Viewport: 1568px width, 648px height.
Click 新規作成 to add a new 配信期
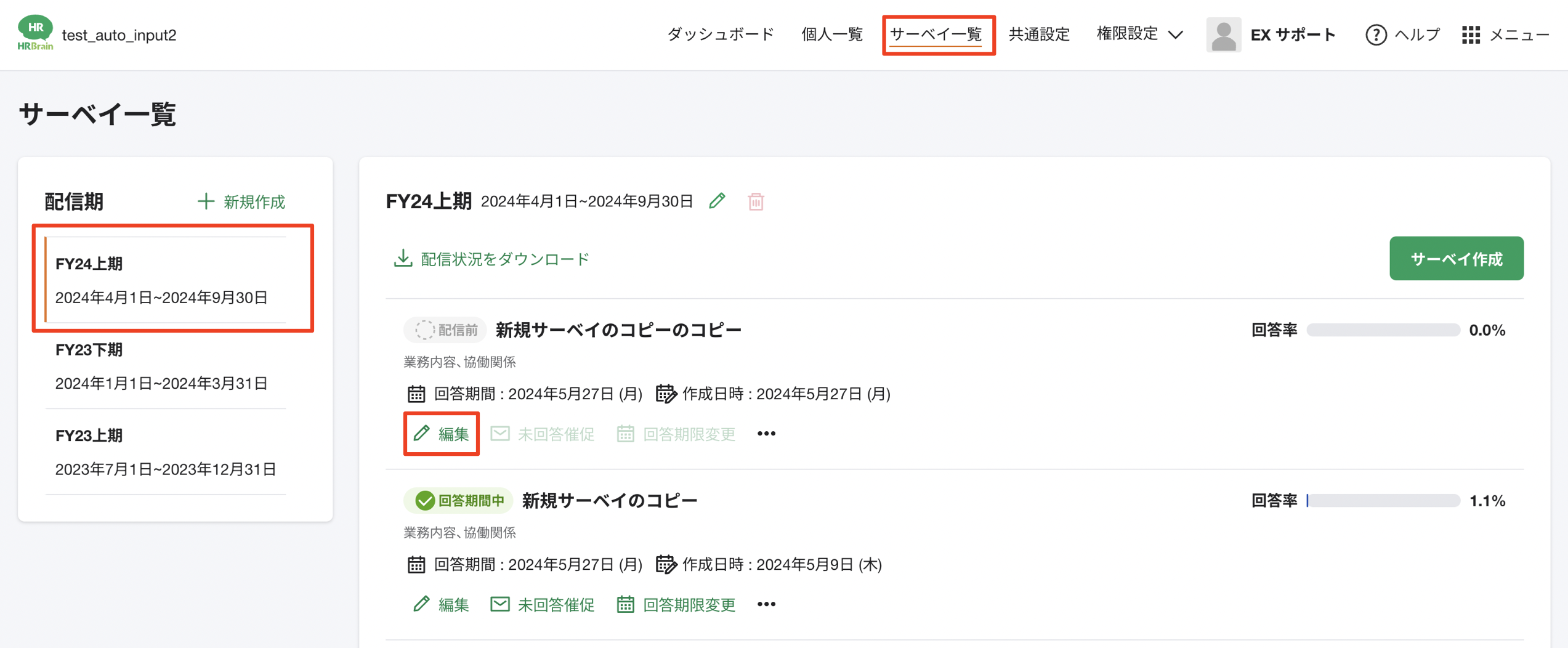[242, 201]
